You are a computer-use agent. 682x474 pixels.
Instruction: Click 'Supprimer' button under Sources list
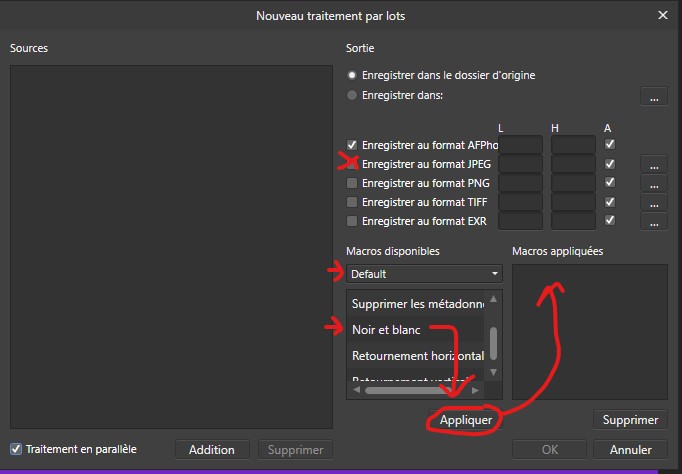[295, 450]
